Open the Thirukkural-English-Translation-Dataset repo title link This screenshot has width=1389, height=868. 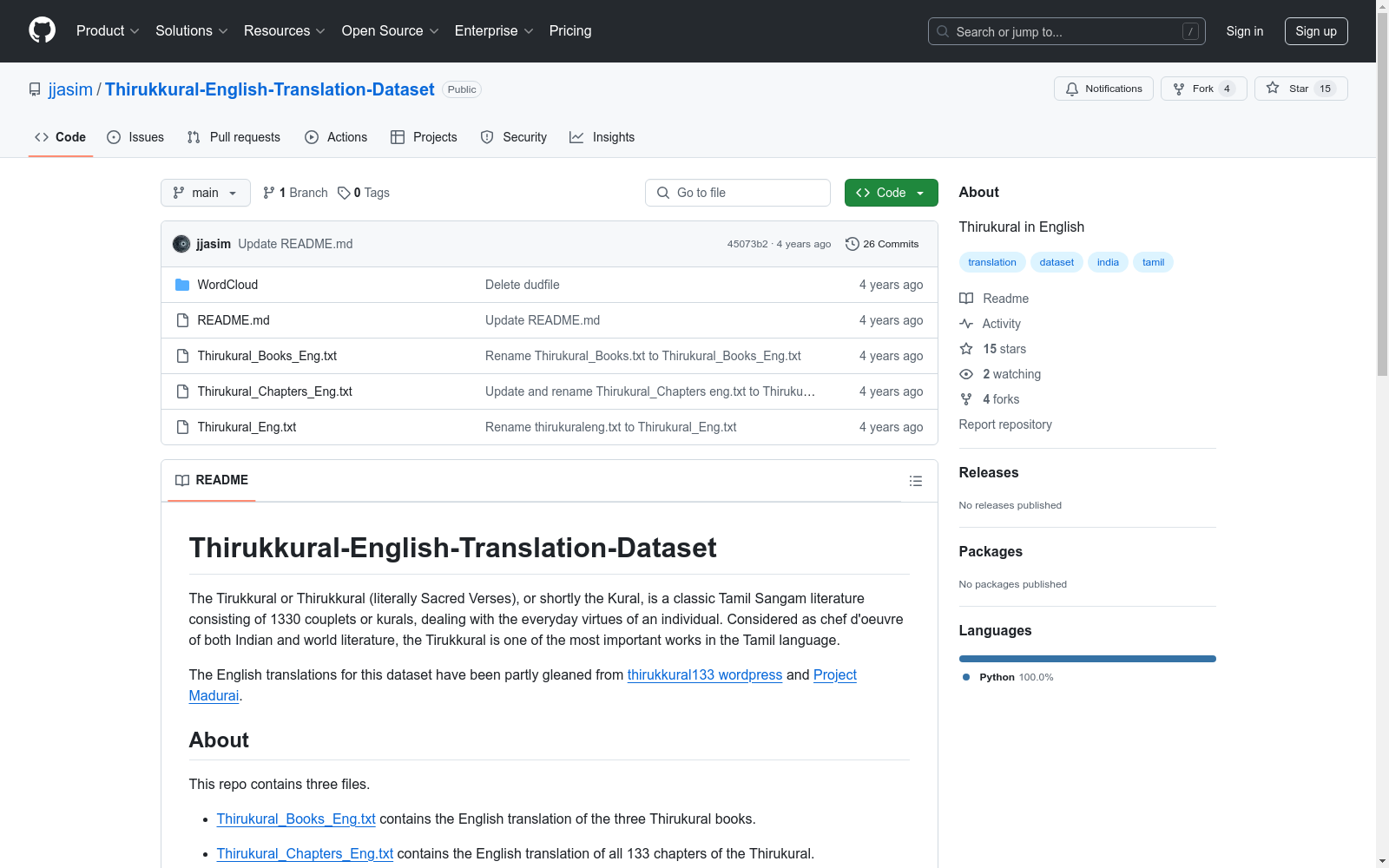270,89
